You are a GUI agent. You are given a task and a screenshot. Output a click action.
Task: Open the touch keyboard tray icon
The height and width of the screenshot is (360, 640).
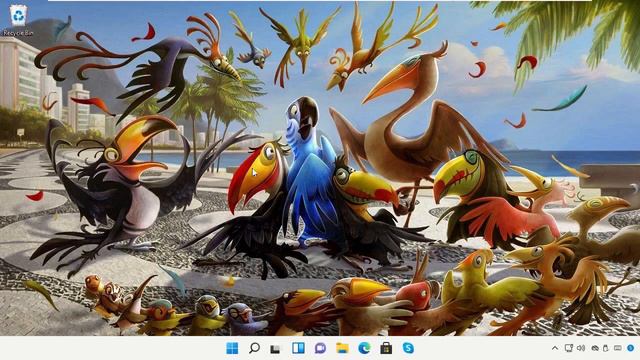pos(618,348)
